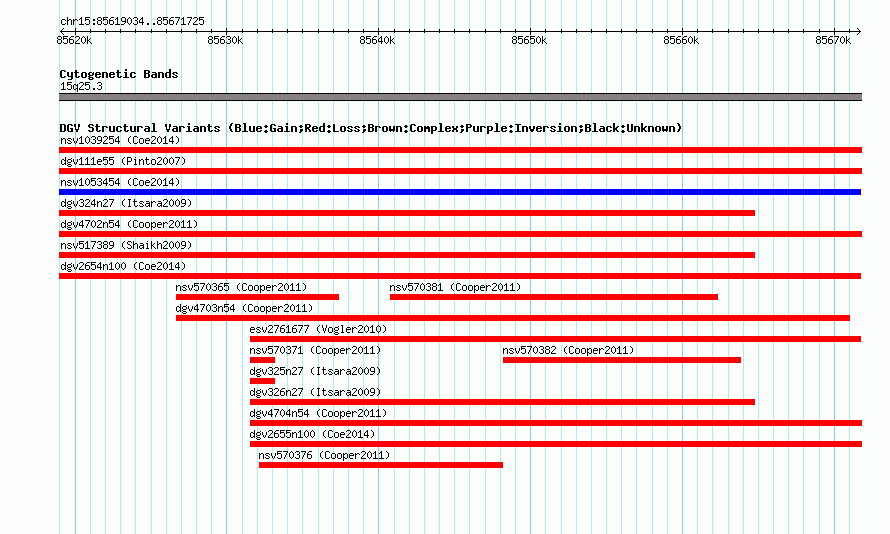
Task: Click the dgv326n27 (Itsara2009) variant bar
Action: tap(502, 402)
